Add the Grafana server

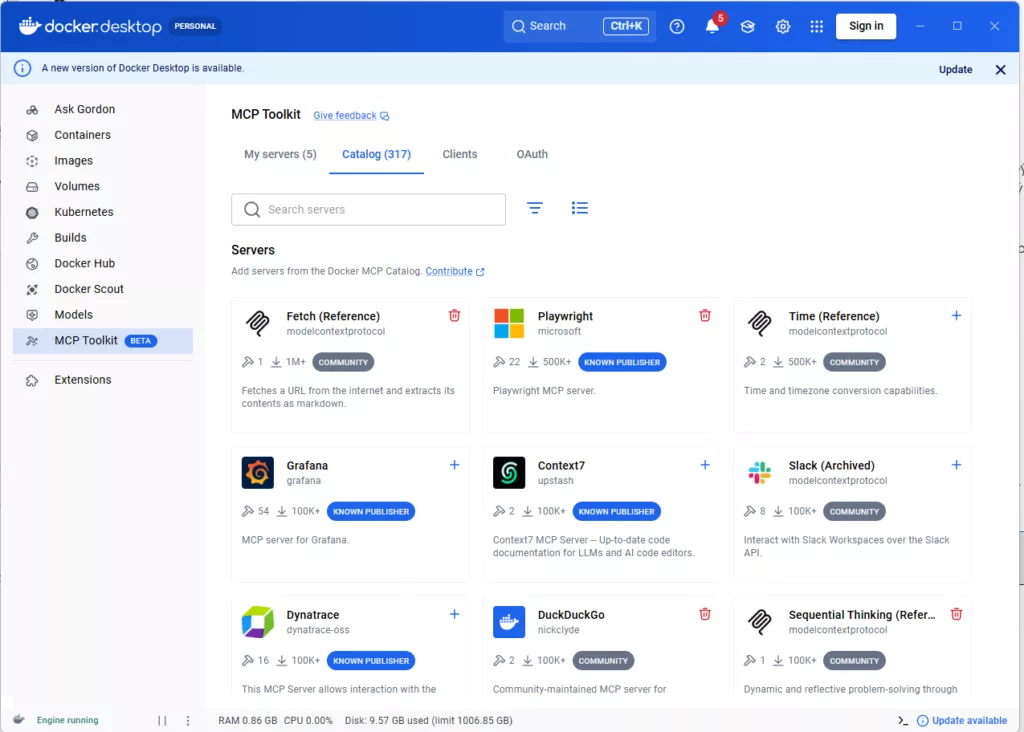pyautogui.click(x=454, y=464)
